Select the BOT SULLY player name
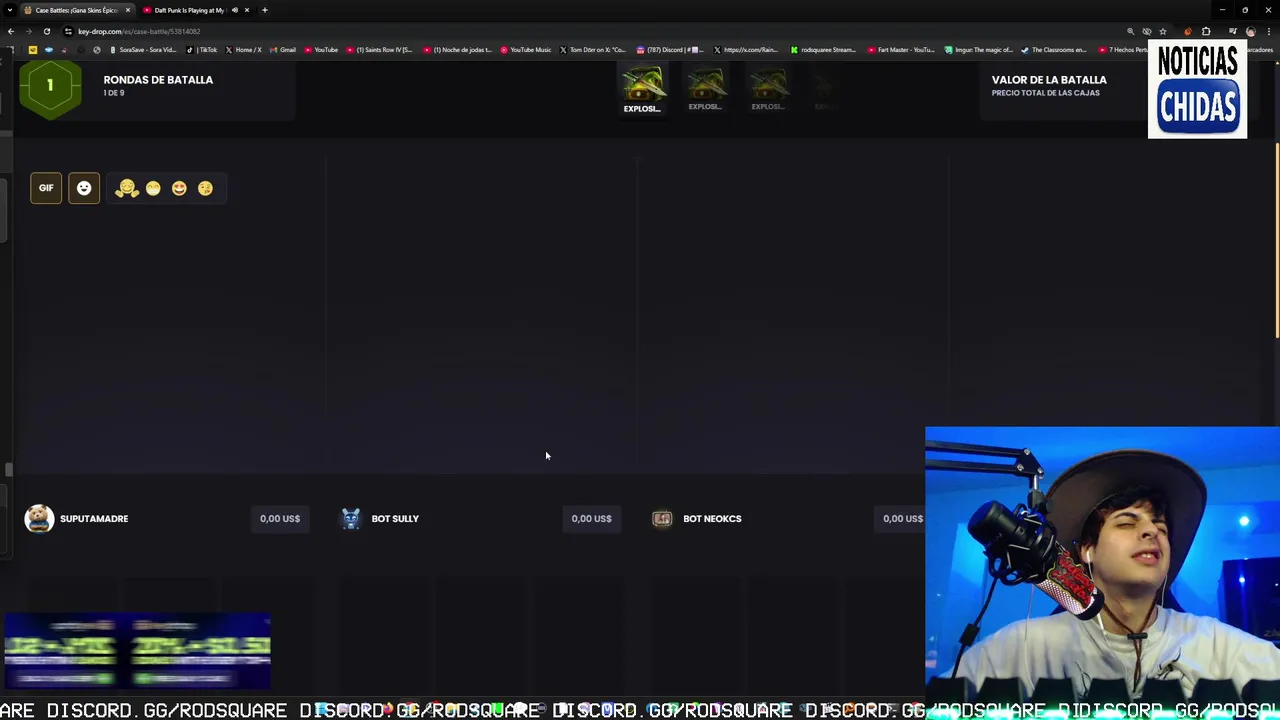Viewport: 1280px width, 720px height. pyautogui.click(x=395, y=518)
